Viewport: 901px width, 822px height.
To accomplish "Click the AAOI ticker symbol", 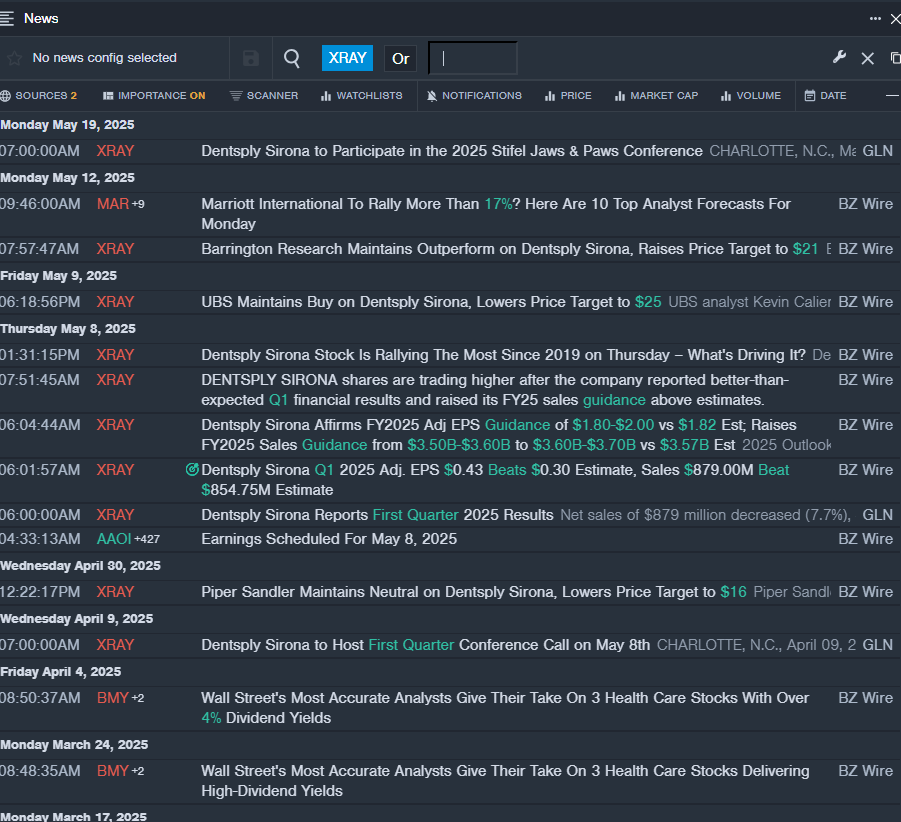I will [114, 539].
